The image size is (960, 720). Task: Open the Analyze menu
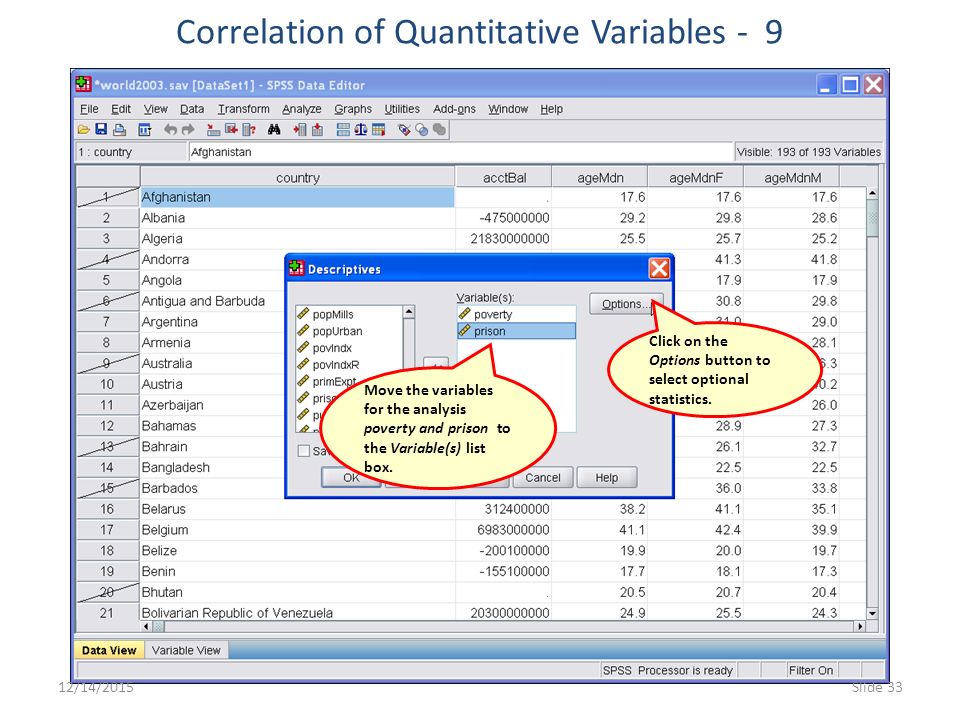click(x=302, y=109)
